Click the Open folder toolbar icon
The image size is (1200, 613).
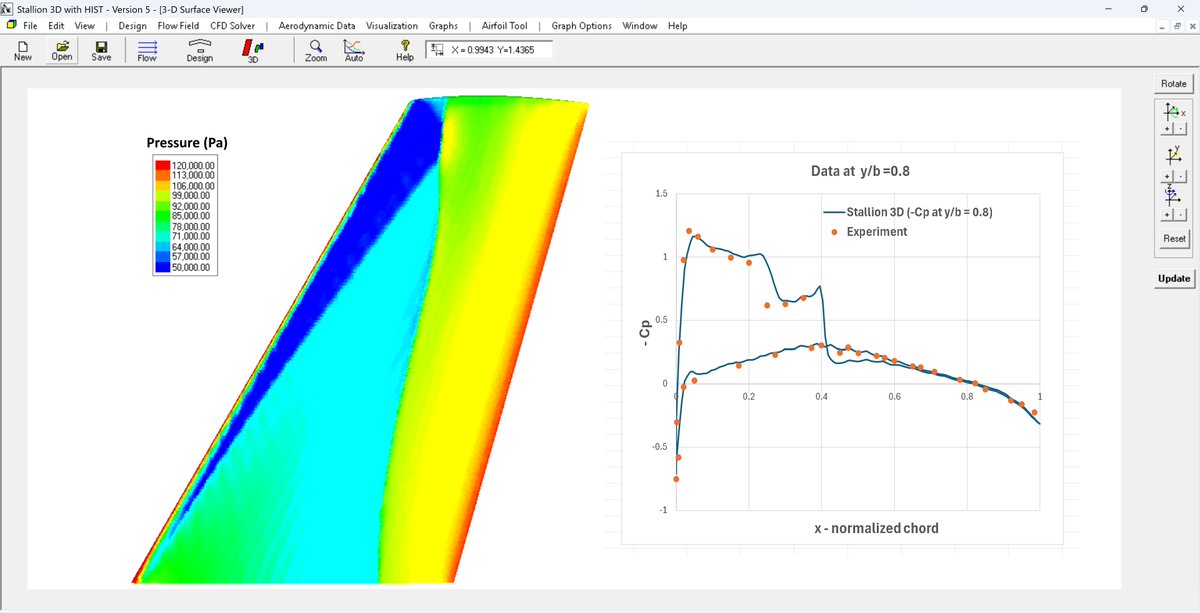(62, 51)
